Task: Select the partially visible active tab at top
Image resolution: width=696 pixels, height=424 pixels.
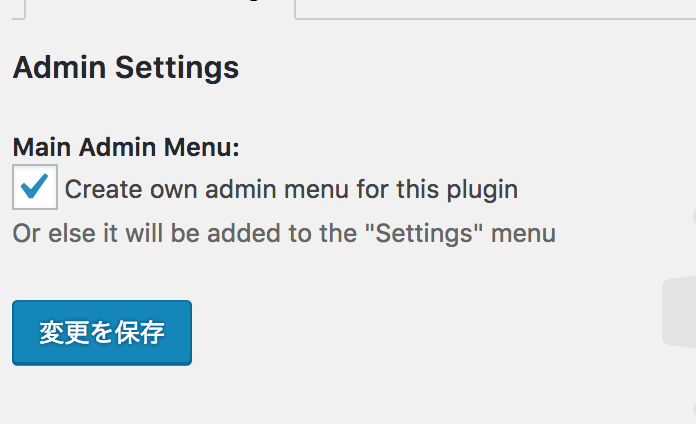Action: point(160,9)
